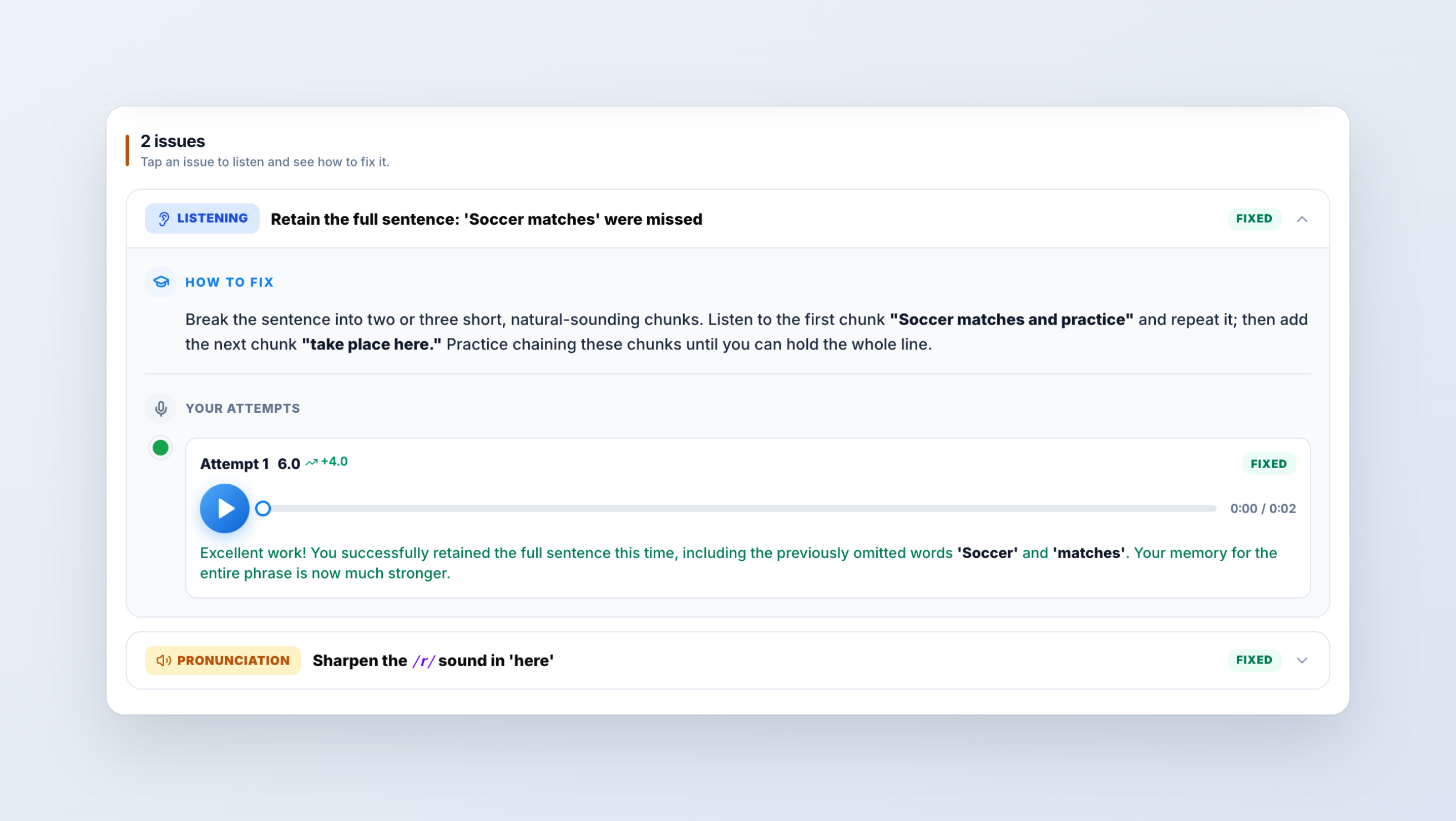
Task: Click the FIXED badge on Attempt 1
Action: (1269, 464)
